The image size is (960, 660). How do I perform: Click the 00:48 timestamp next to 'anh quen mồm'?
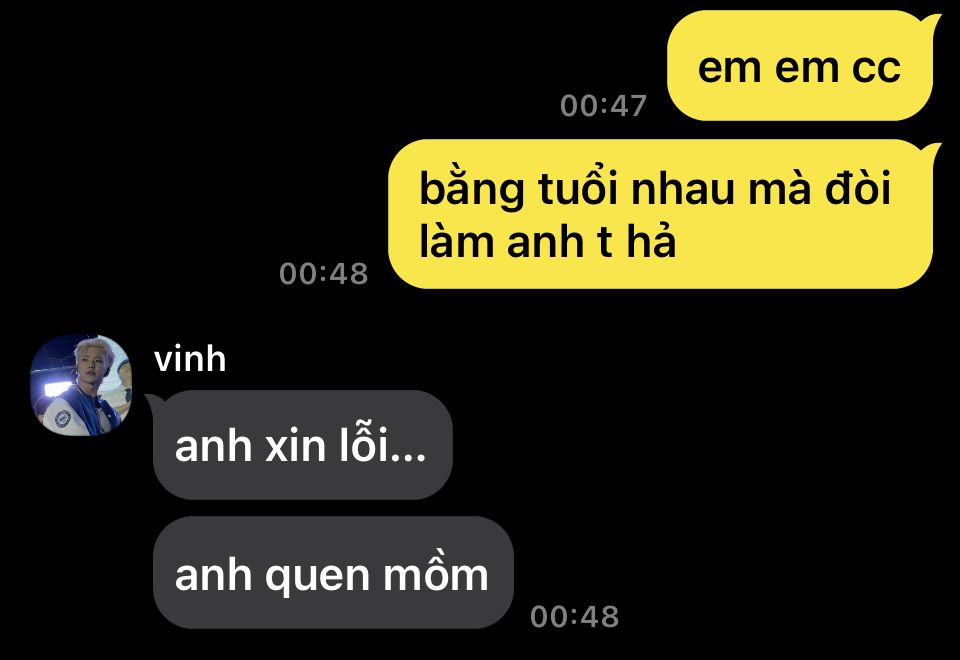click(x=574, y=616)
